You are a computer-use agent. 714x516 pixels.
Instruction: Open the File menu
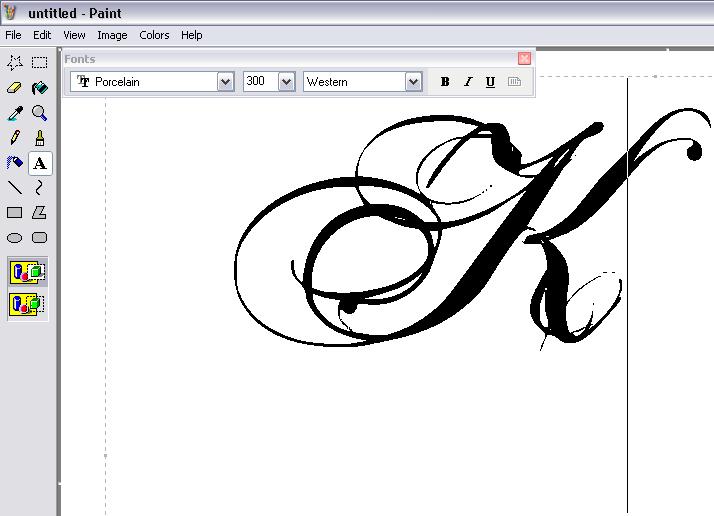tap(13, 35)
